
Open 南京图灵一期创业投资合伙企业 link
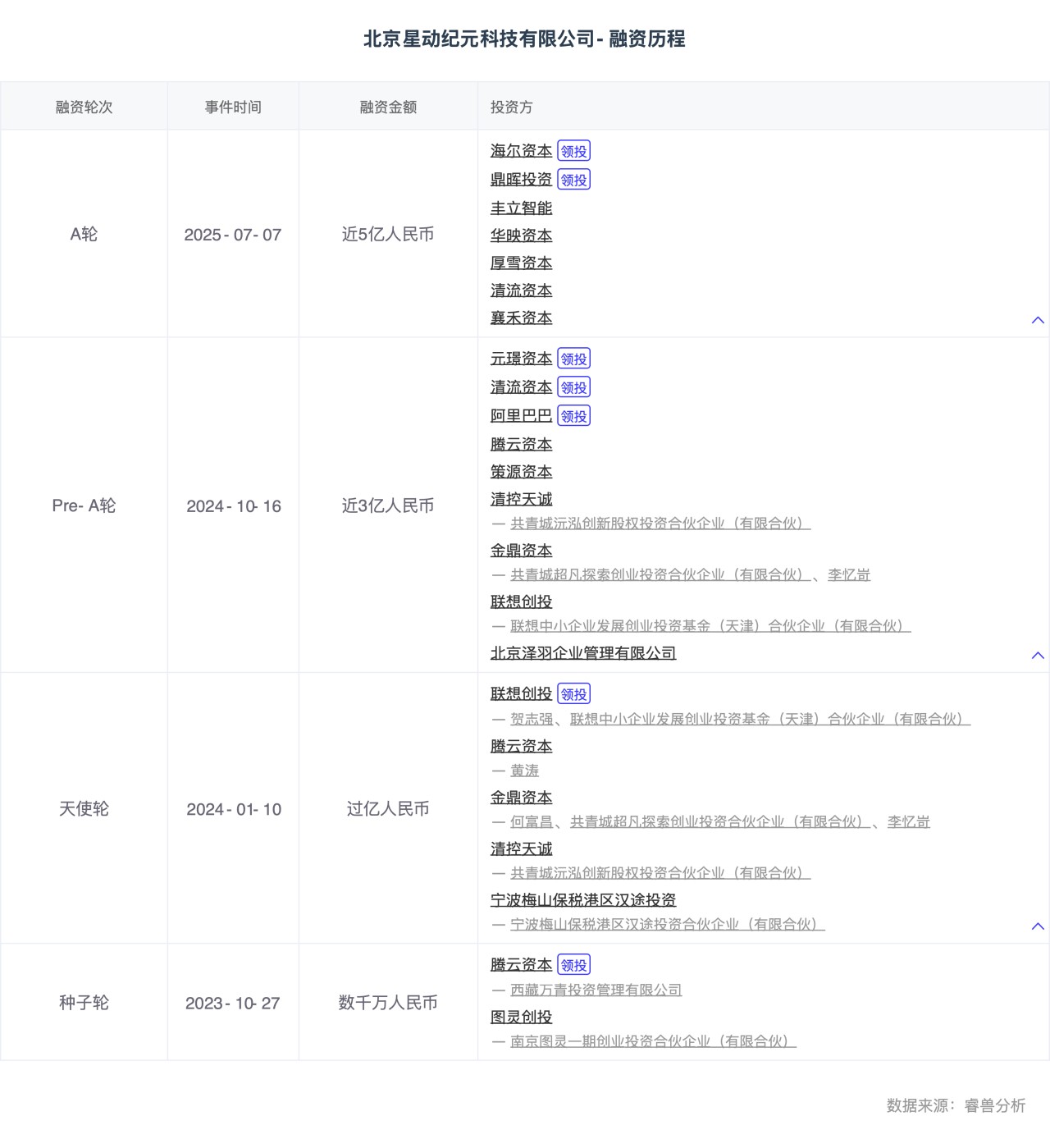click(653, 1041)
